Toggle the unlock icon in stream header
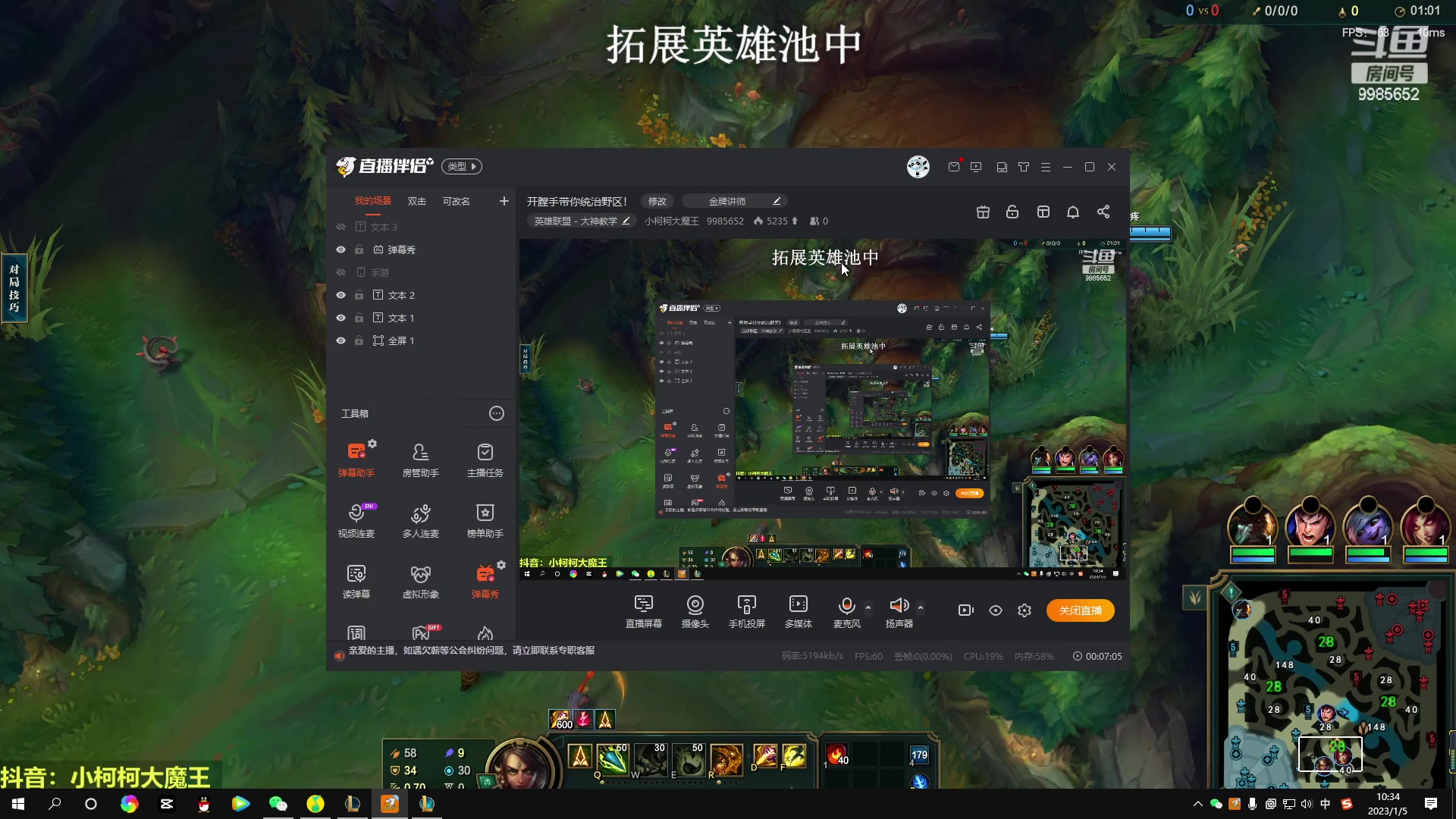This screenshot has width=1456, height=819. pos(1012,212)
